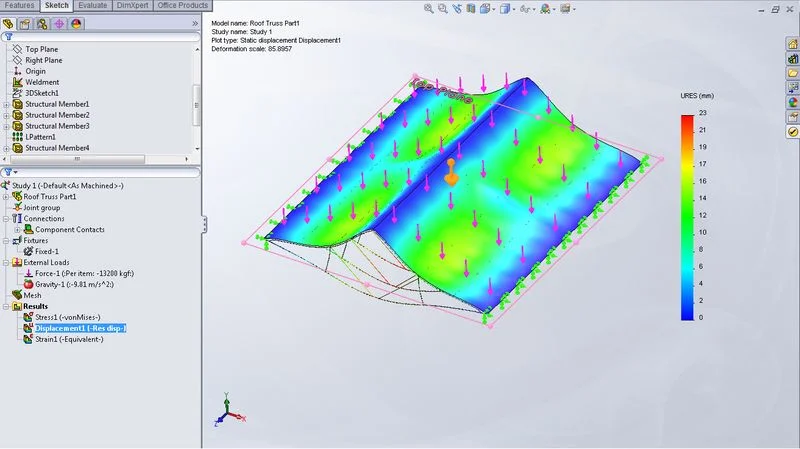Open the PropertyManager tab icon
Image resolution: width=800 pixels, height=449 pixels.
click(x=25, y=23)
